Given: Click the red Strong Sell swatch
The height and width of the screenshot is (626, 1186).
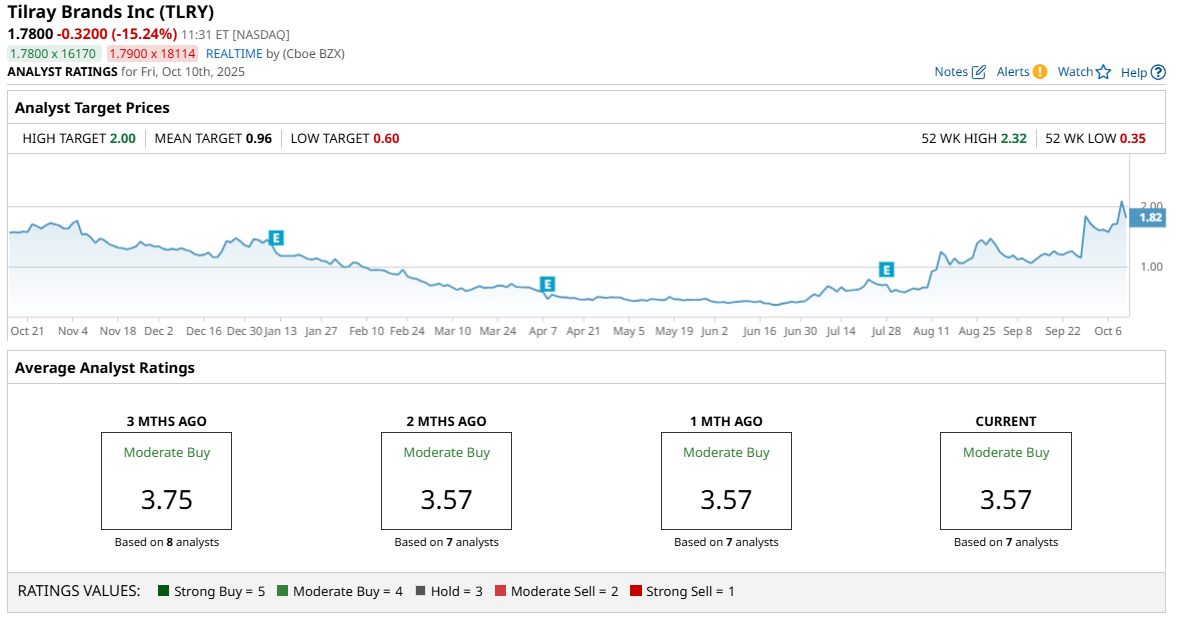Looking at the screenshot, I should click(635, 590).
